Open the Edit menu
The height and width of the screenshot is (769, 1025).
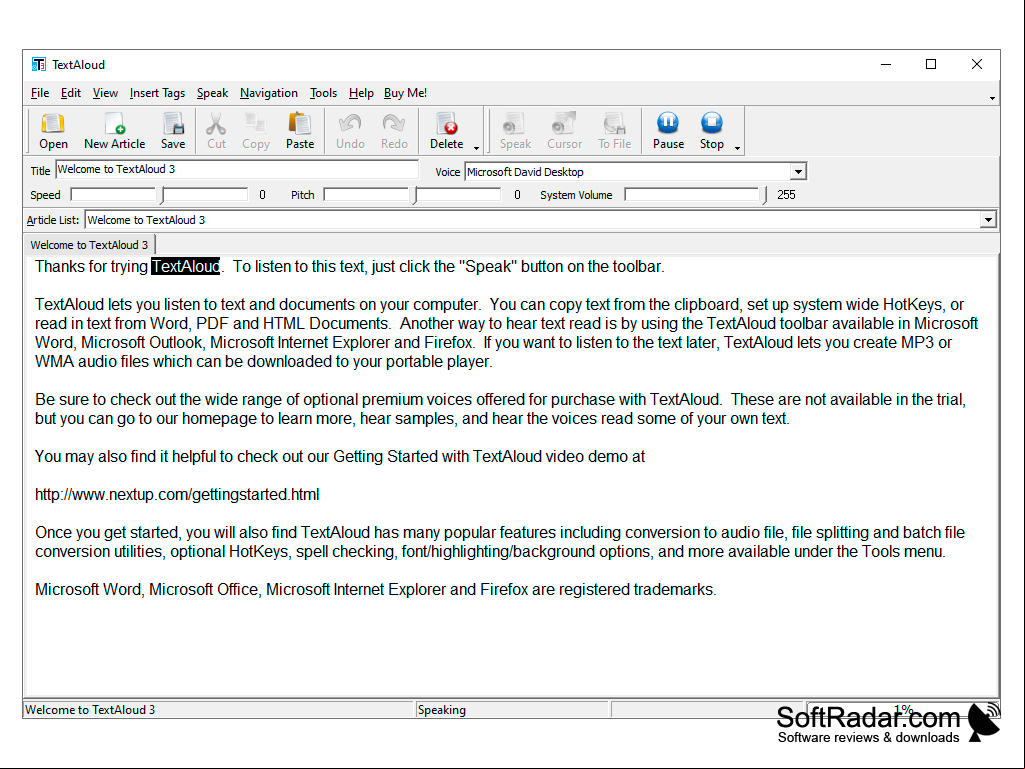(71, 93)
